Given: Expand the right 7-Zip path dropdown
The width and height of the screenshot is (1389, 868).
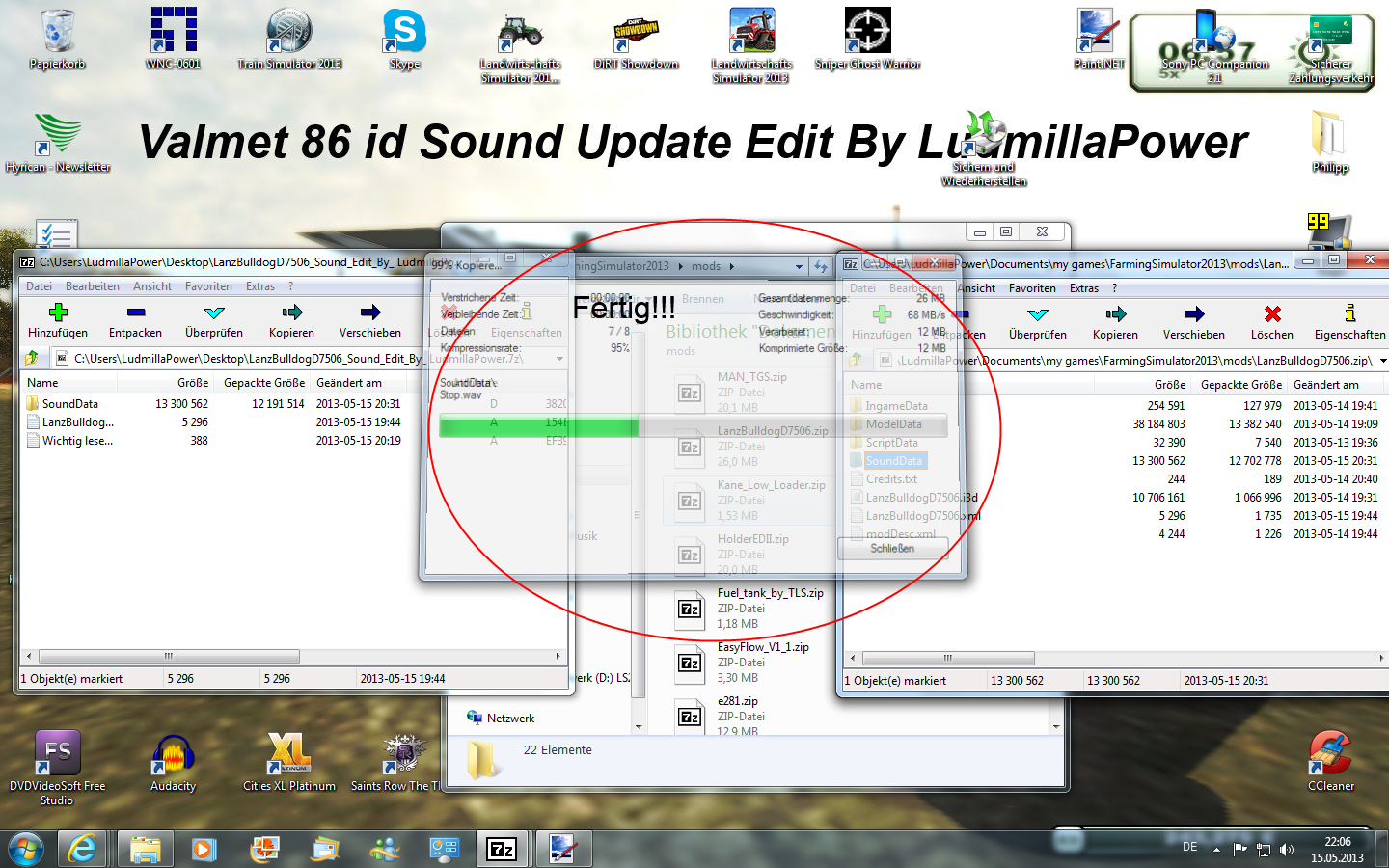Looking at the screenshot, I should click(1382, 361).
